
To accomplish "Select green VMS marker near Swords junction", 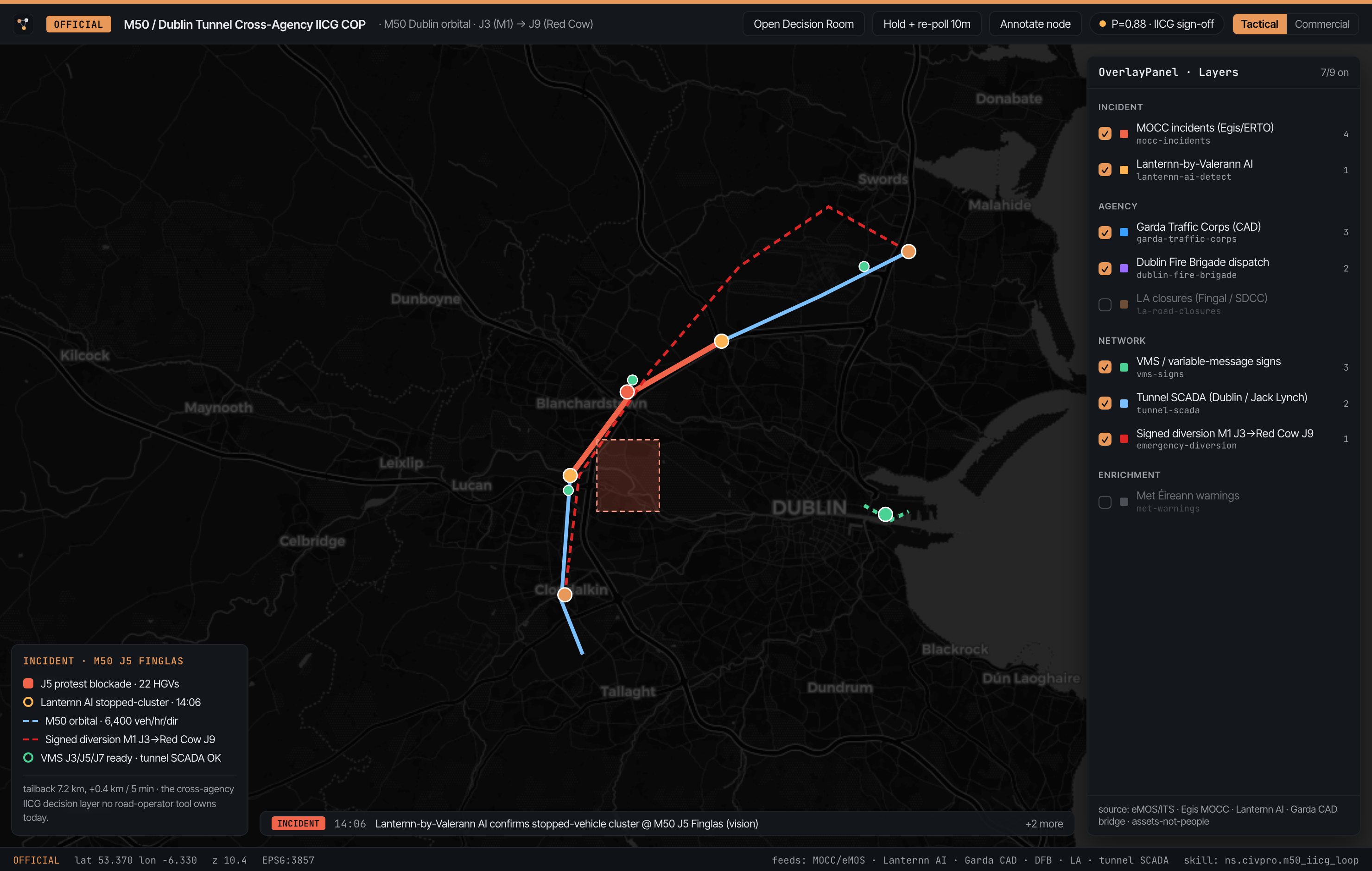I will (863, 266).
